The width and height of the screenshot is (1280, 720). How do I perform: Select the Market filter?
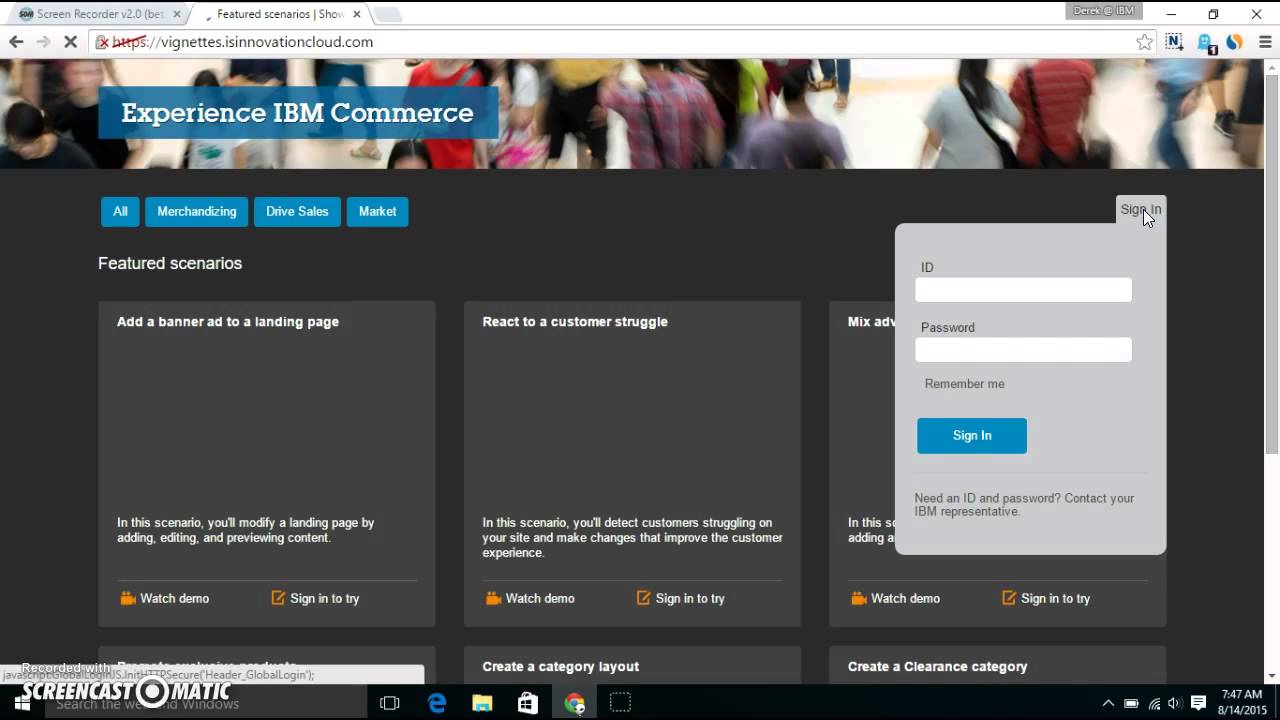(x=377, y=211)
